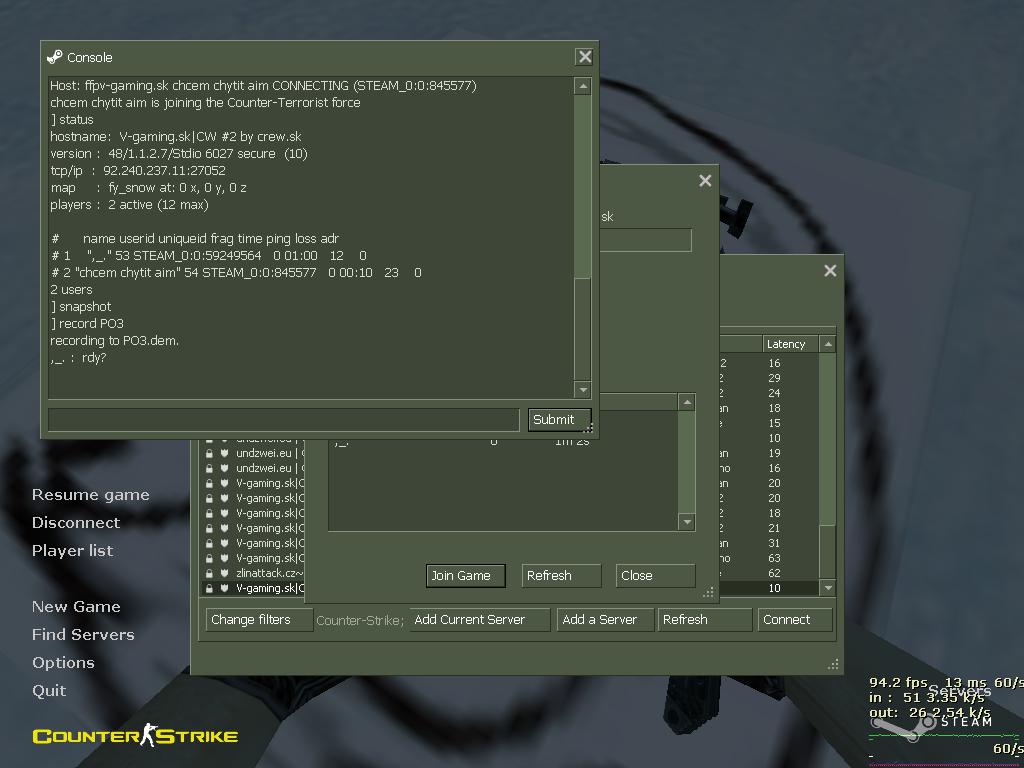Click the shield icon on the V-gaming.sk row with latency 21
The image size is (1024, 768).
(224, 528)
